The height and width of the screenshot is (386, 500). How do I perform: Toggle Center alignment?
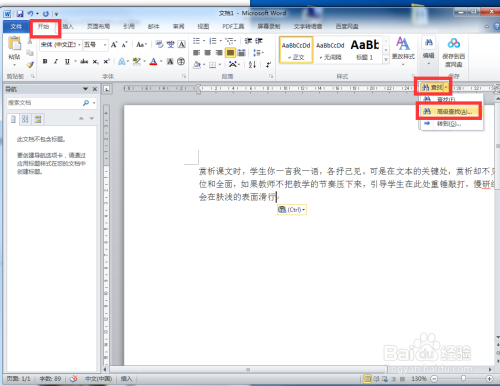point(208,53)
